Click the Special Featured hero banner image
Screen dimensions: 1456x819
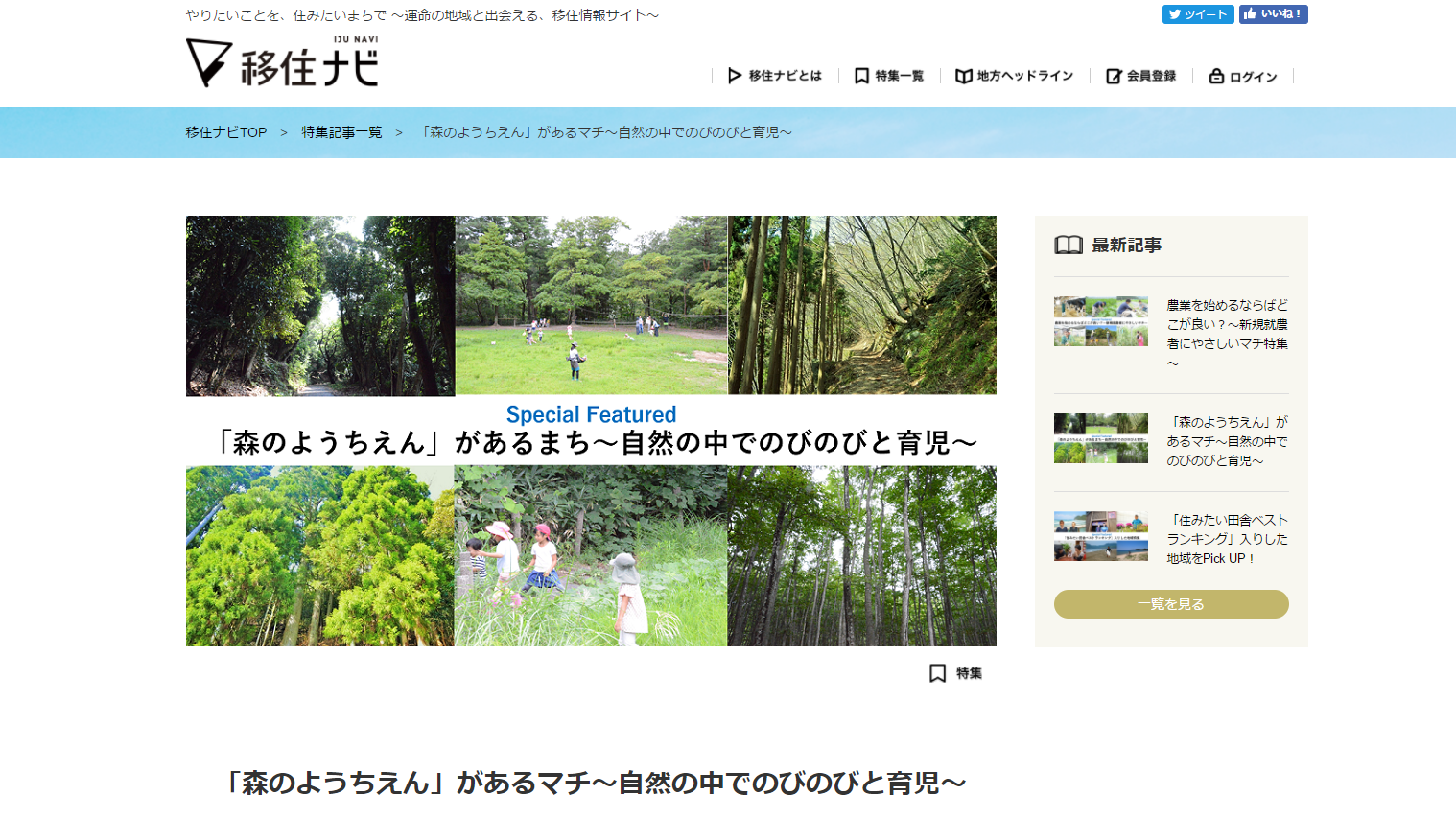(x=591, y=431)
